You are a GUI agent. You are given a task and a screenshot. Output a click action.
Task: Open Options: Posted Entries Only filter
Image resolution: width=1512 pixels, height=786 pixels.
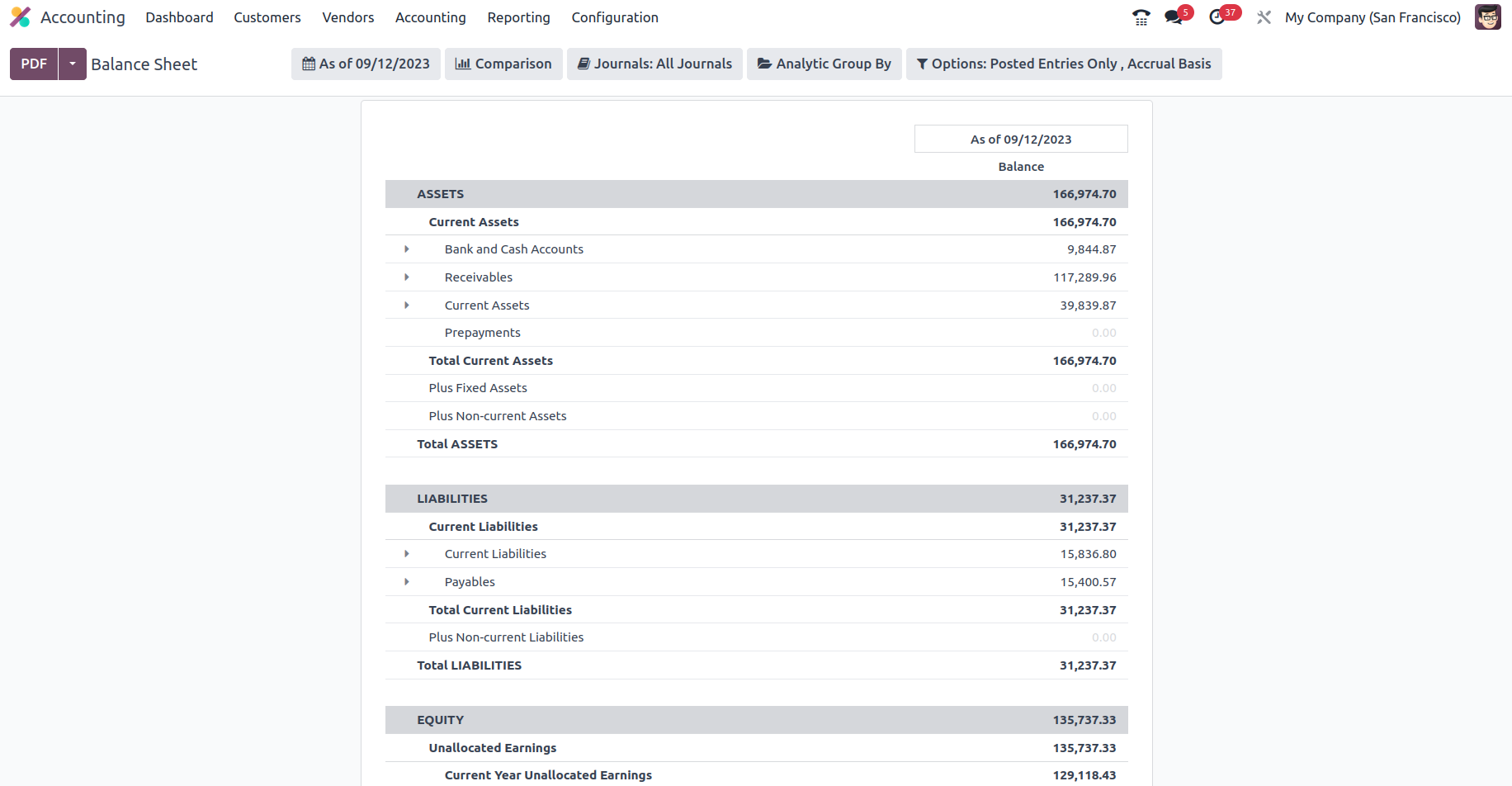[x=1064, y=64]
